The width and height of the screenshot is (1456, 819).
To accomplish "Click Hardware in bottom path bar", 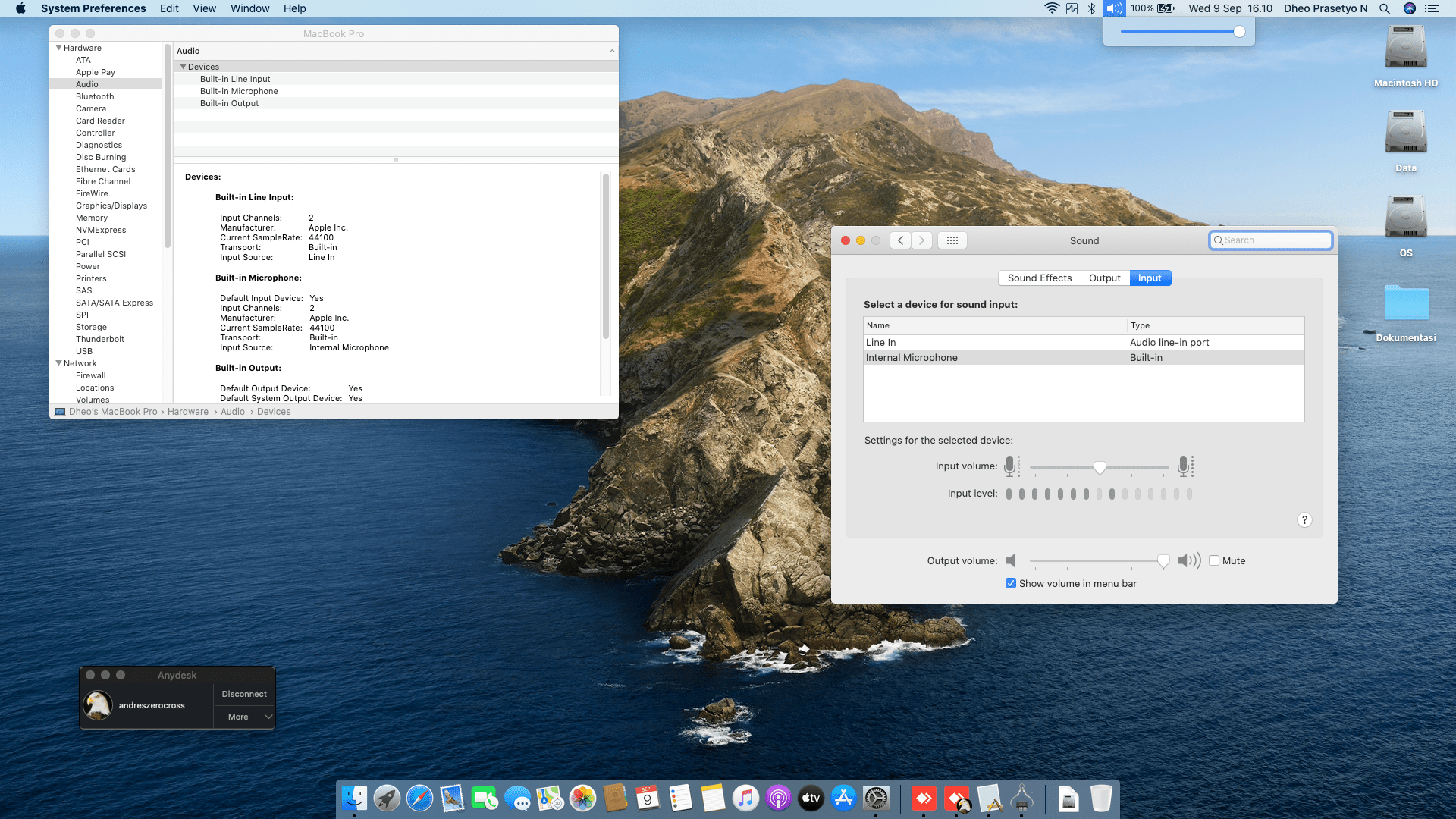I will click(x=188, y=412).
